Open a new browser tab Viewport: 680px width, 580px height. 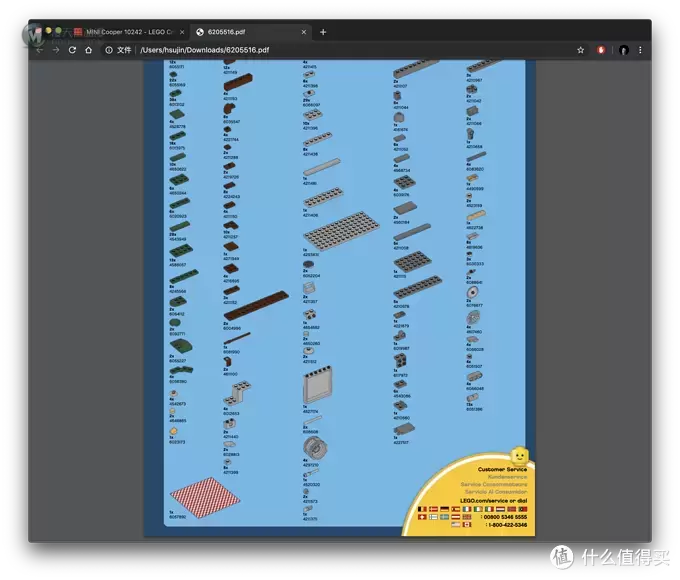click(323, 32)
